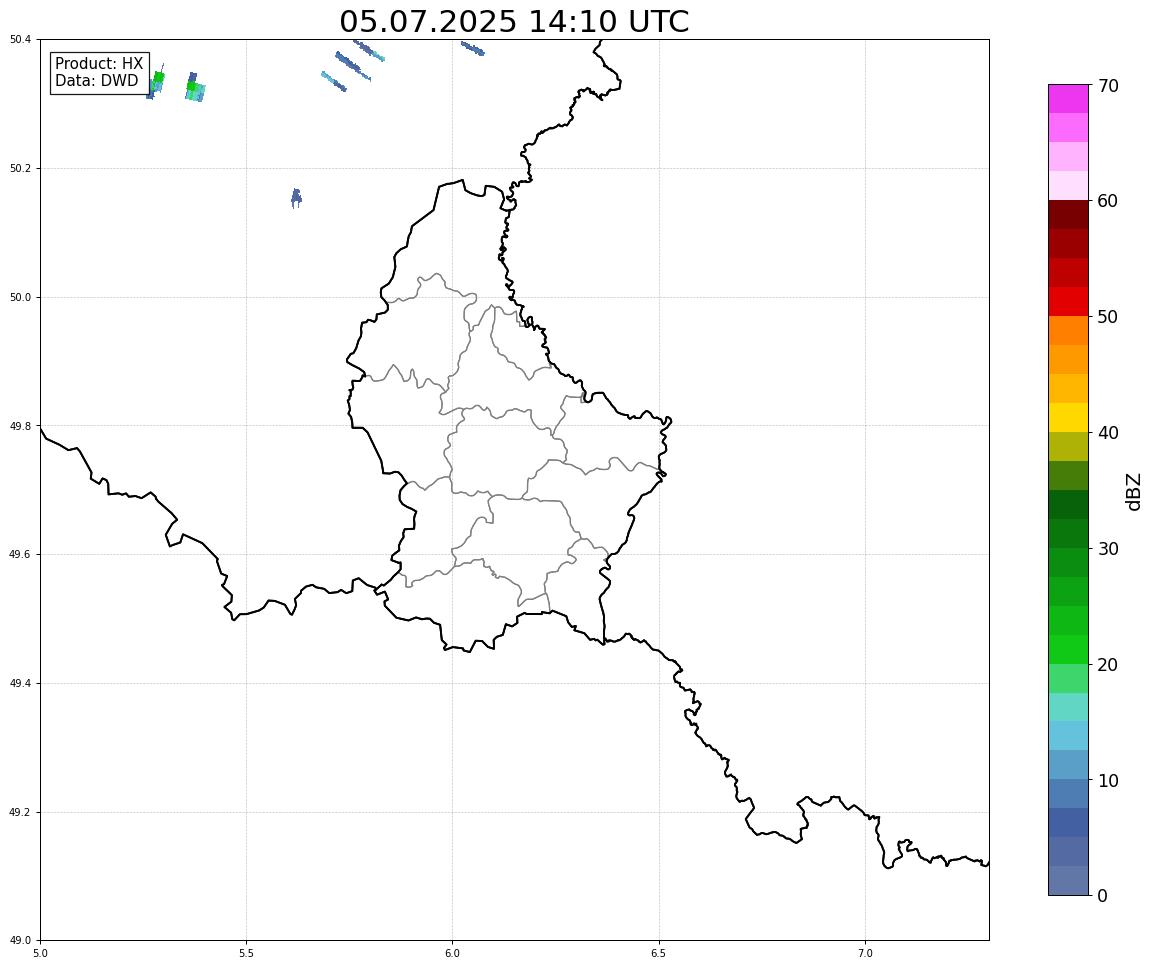
Task: Click the blue 10 dBZ colorbar segment
Action: click(x=1068, y=765)
